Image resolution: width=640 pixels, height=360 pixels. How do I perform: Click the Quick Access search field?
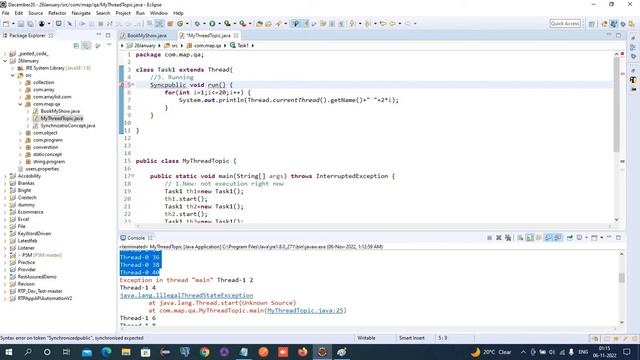565,24
